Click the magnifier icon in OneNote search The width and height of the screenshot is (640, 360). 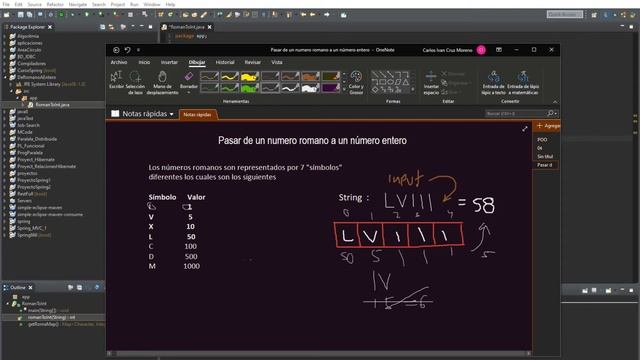(x=550, y=113)
